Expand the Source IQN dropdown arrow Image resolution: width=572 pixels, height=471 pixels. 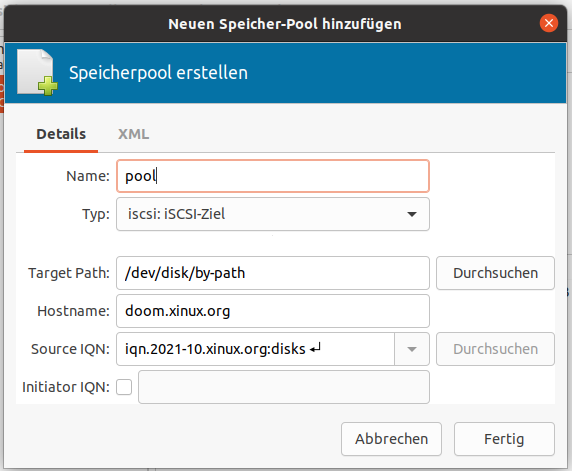point(412,349)
